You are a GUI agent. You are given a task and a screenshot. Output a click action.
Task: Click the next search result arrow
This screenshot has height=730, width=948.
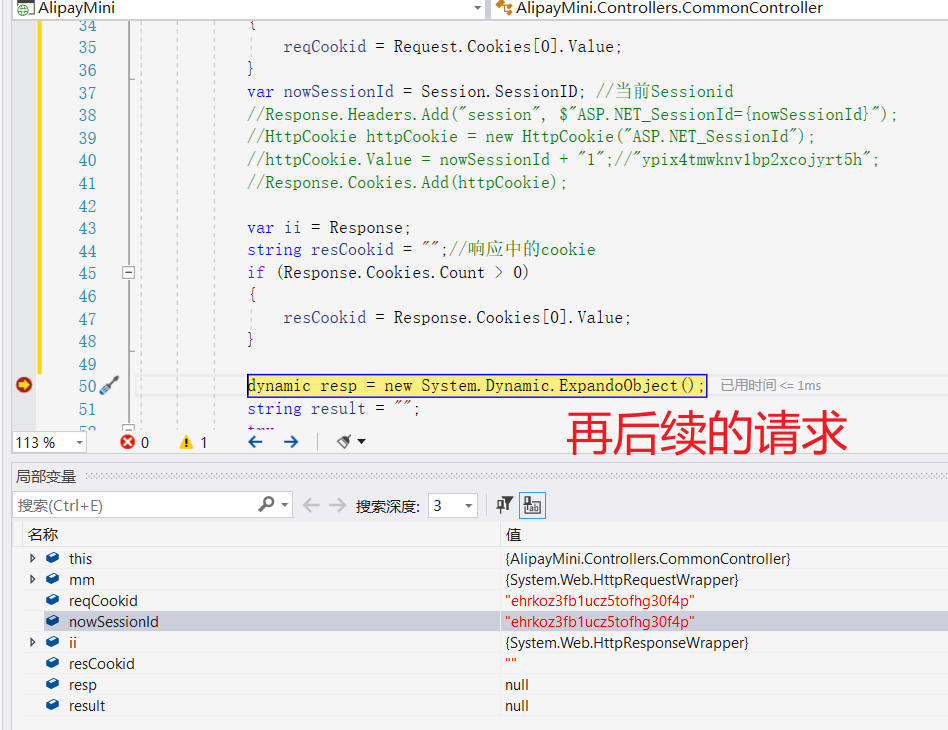tap(337, 504)
